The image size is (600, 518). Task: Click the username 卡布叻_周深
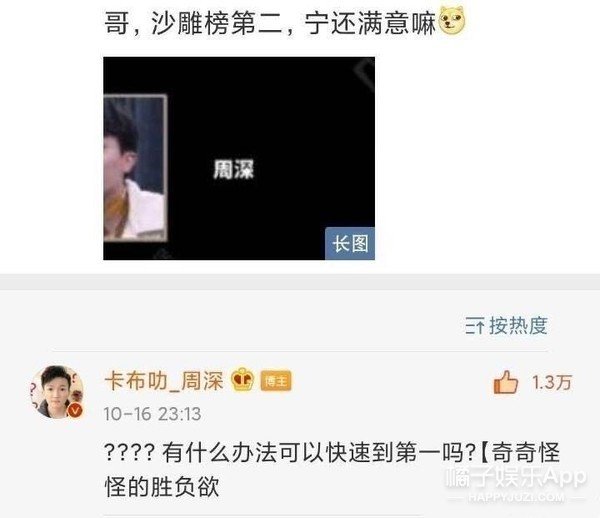point(164,381)
